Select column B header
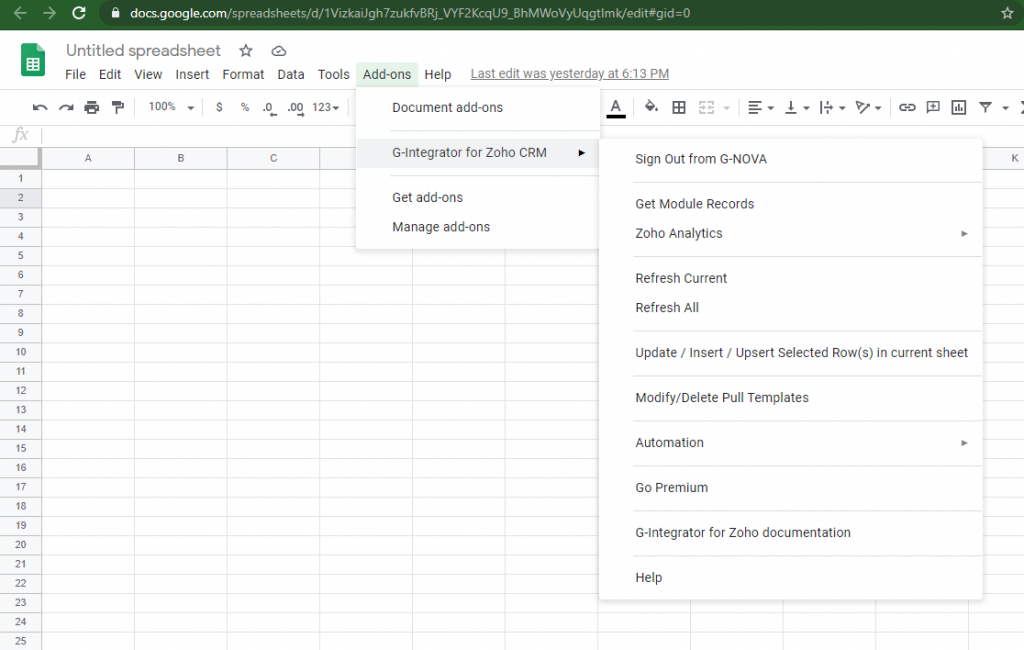1024x650 pixels. (181, 158)
